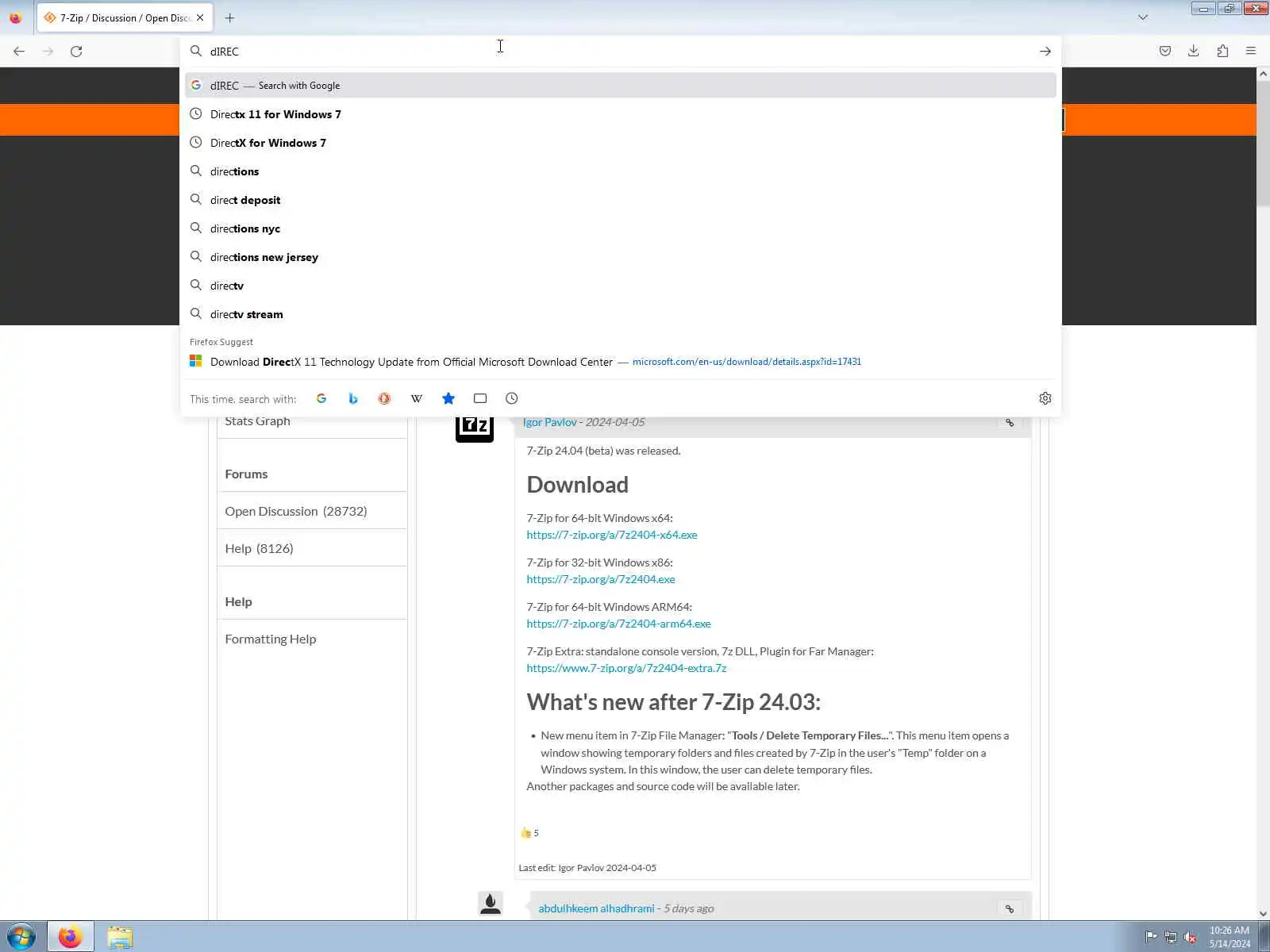1270x952 pixels.
Task: Click the Go arrow in the address bar
Action: click(x=1045, y=51)
